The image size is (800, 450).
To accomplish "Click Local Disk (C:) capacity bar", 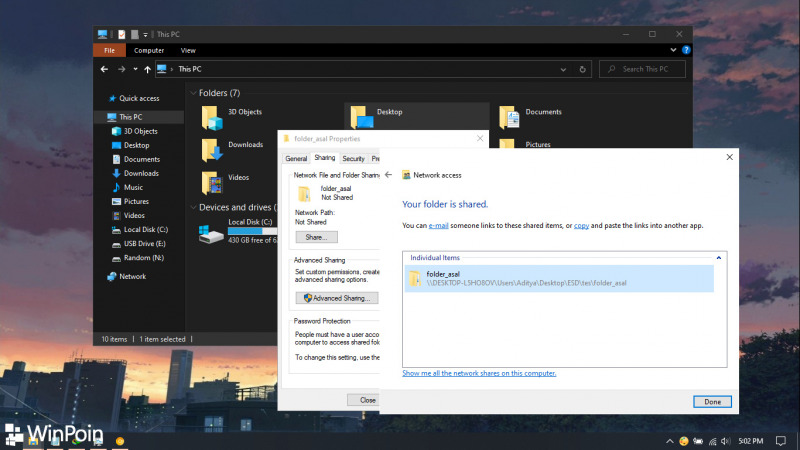I will click(x=253, y=231).
